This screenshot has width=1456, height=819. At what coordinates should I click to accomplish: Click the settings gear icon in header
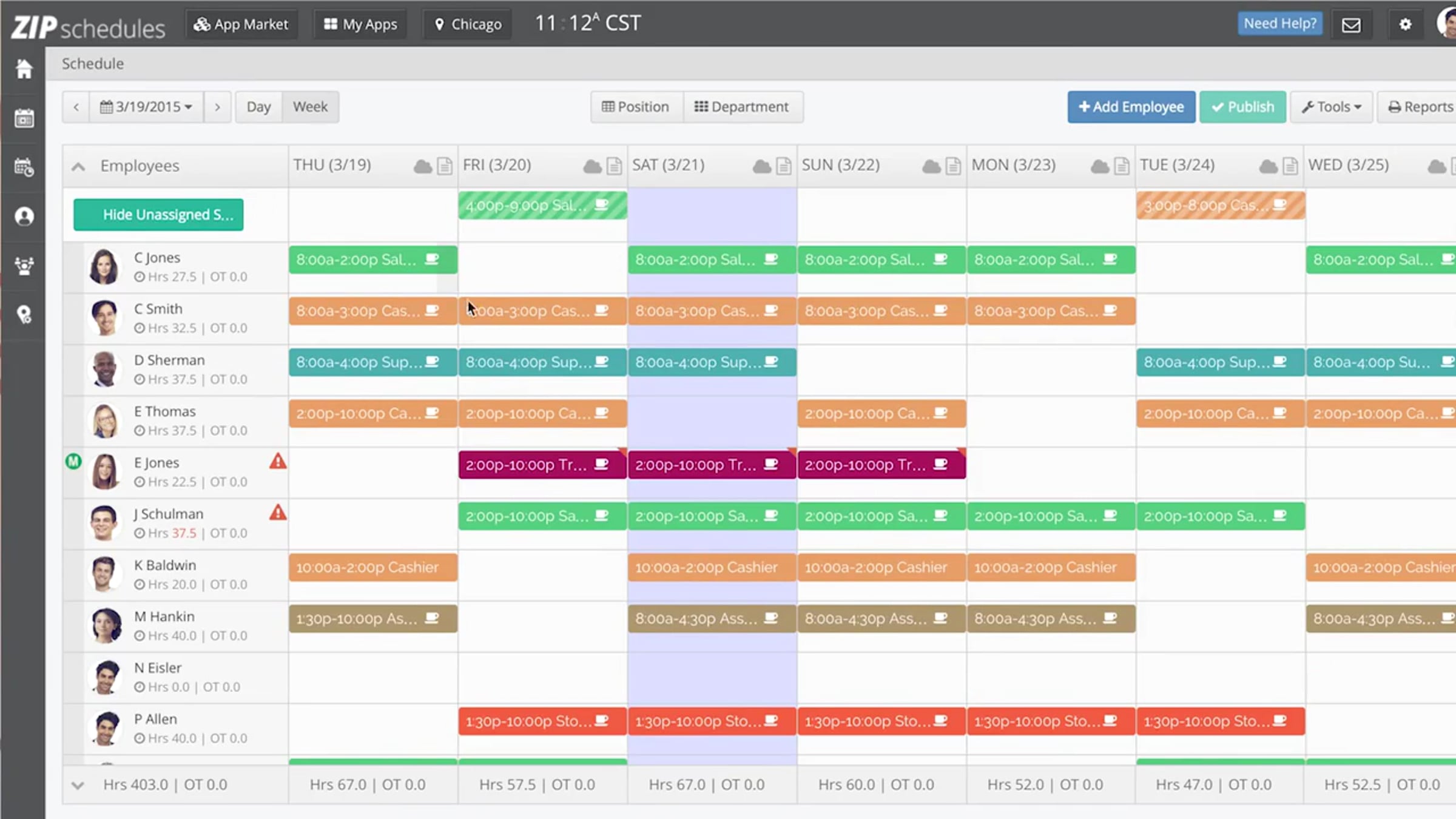(1405, 24)
